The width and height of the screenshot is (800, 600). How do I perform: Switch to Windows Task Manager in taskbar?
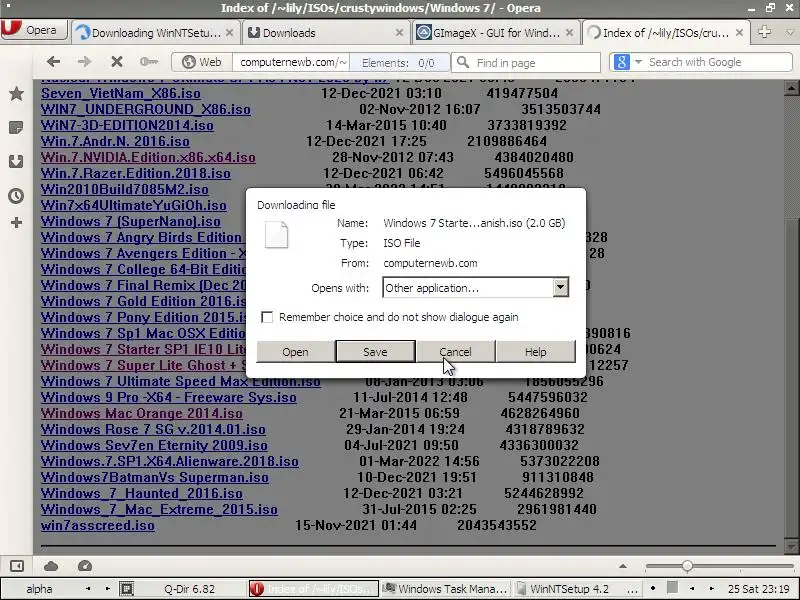[x=445, y=589]
